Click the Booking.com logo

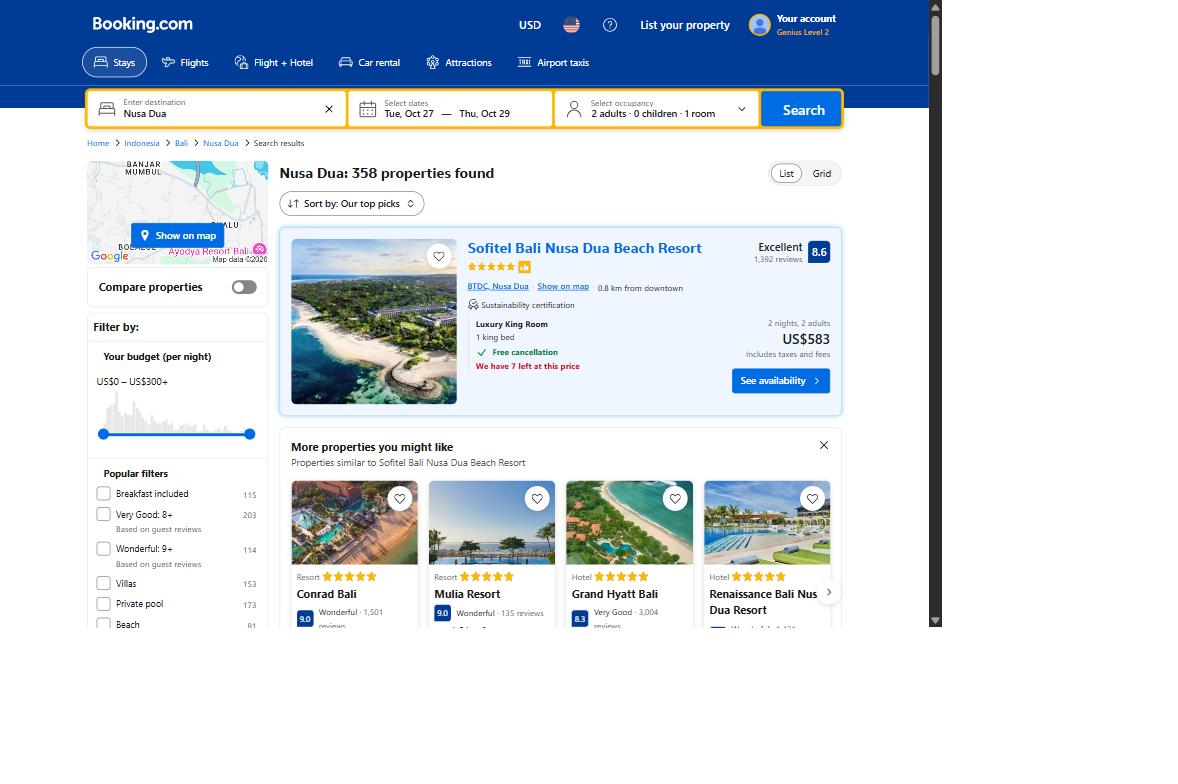click(x=142, y=24)
